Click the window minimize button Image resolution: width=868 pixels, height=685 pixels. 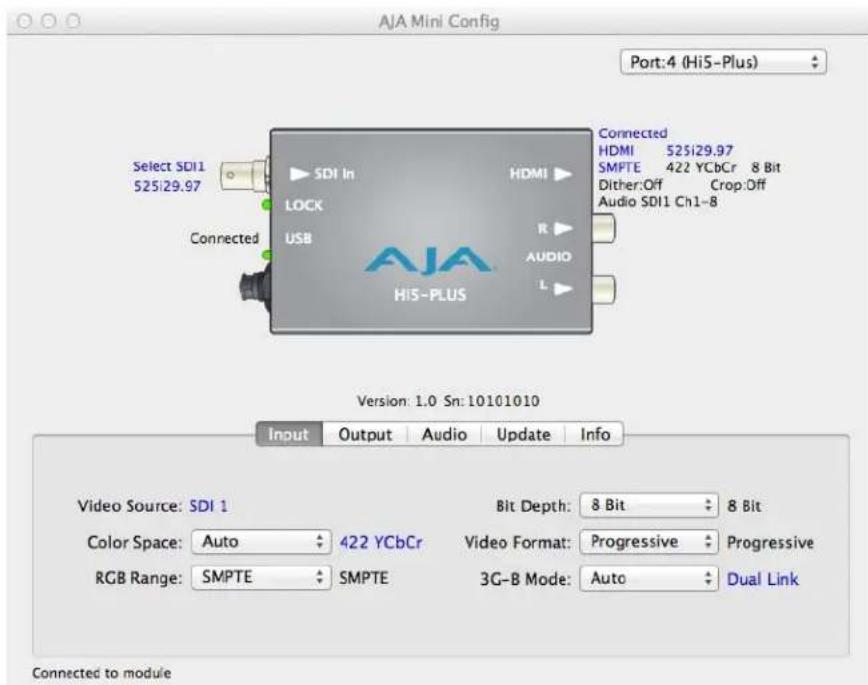pos(49,21)
